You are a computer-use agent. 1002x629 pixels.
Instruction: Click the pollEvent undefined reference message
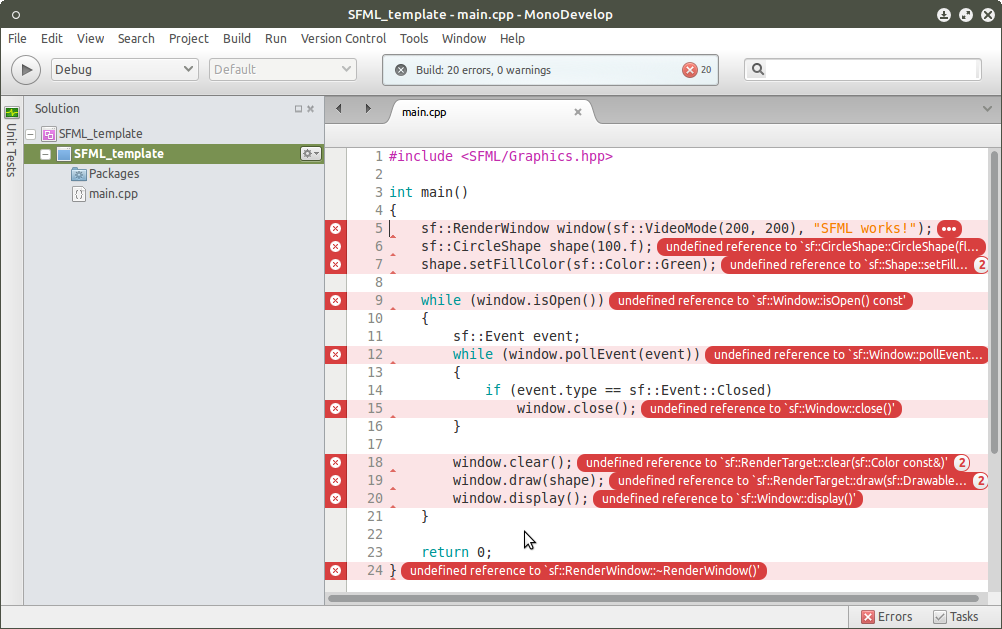[847, 355]
